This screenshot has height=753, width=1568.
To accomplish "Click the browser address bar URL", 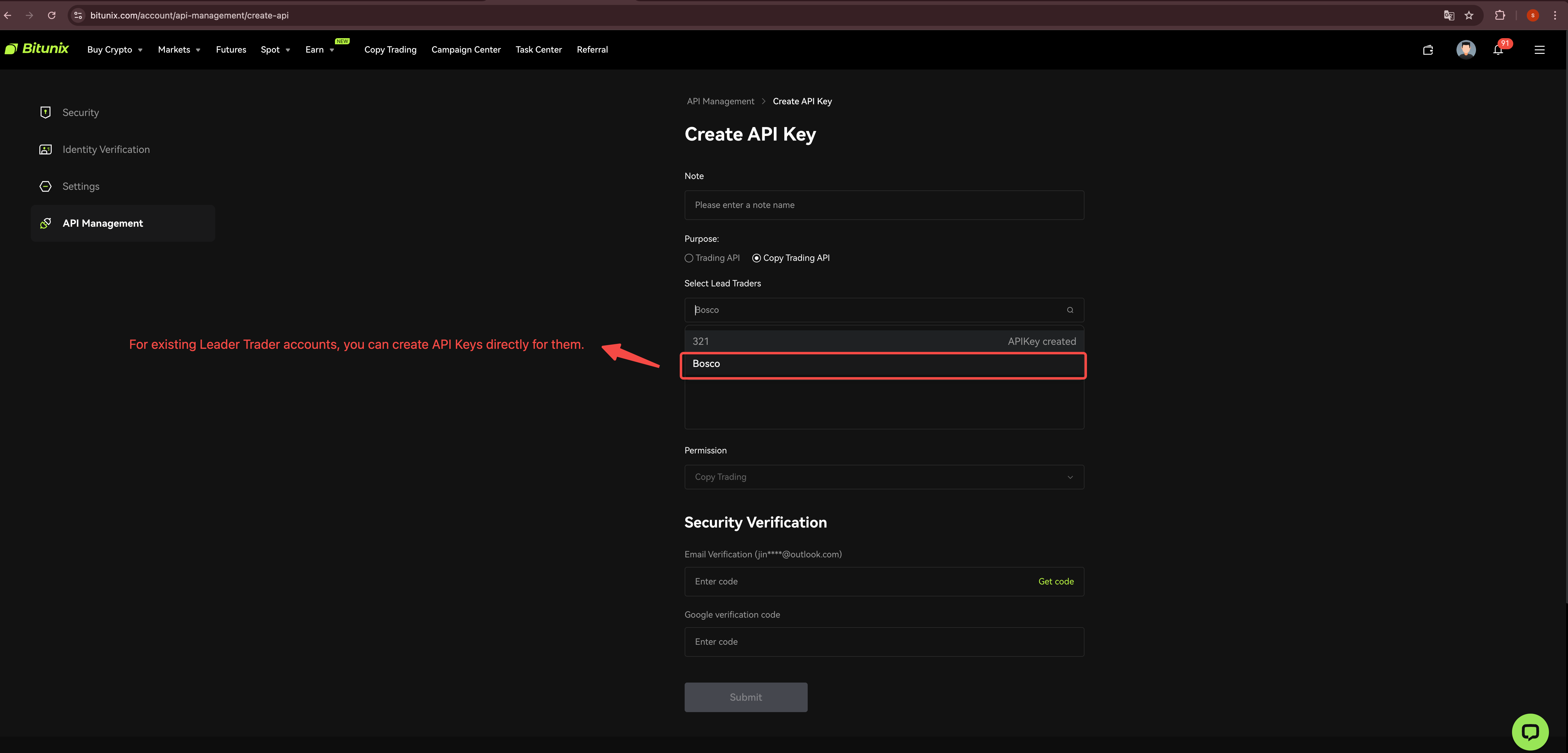I will [x=189, y=15].
